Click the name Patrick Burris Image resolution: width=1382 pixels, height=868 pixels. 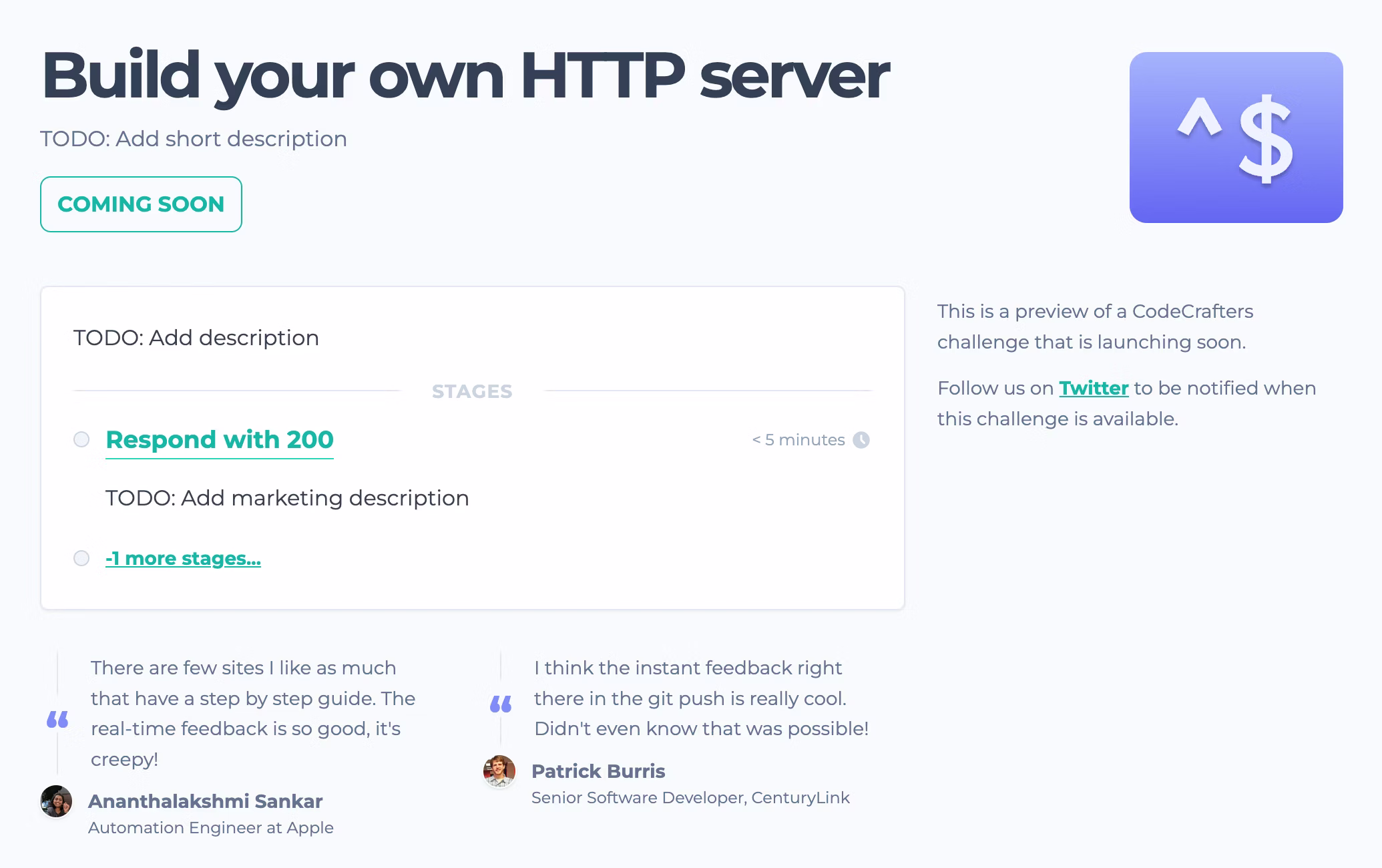(598, 771)
